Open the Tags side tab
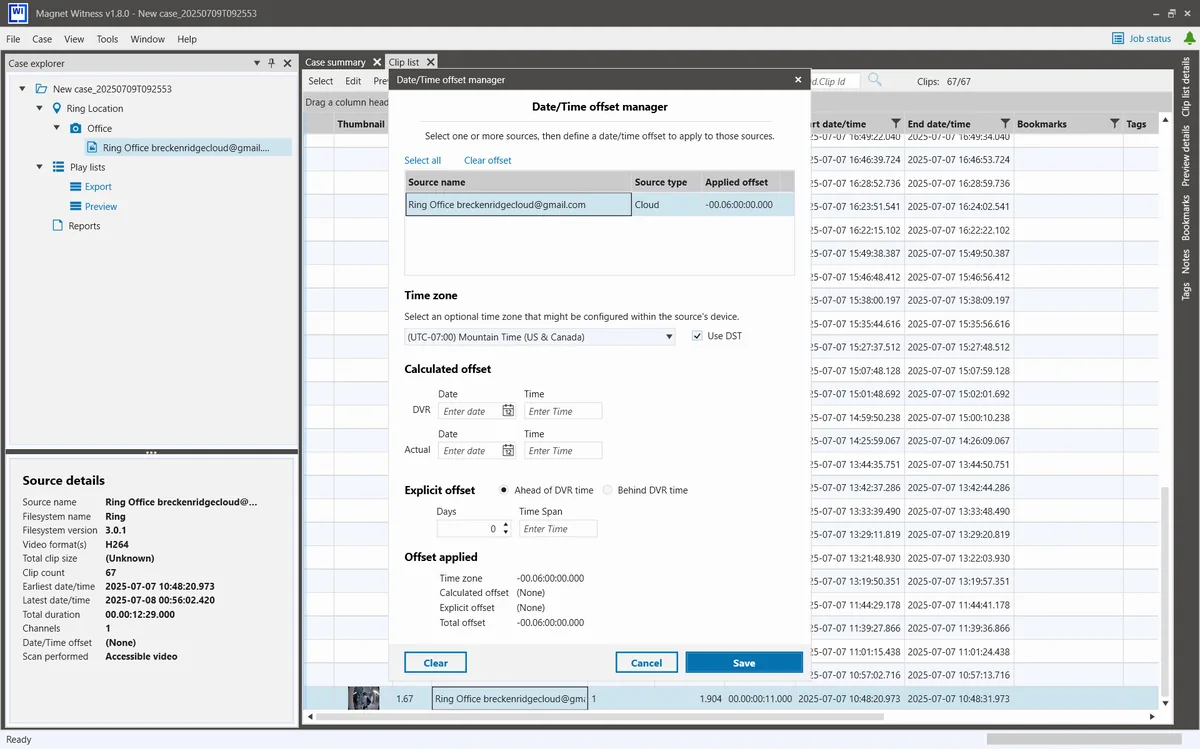 pyautogui.click(x=1186, y=291)
